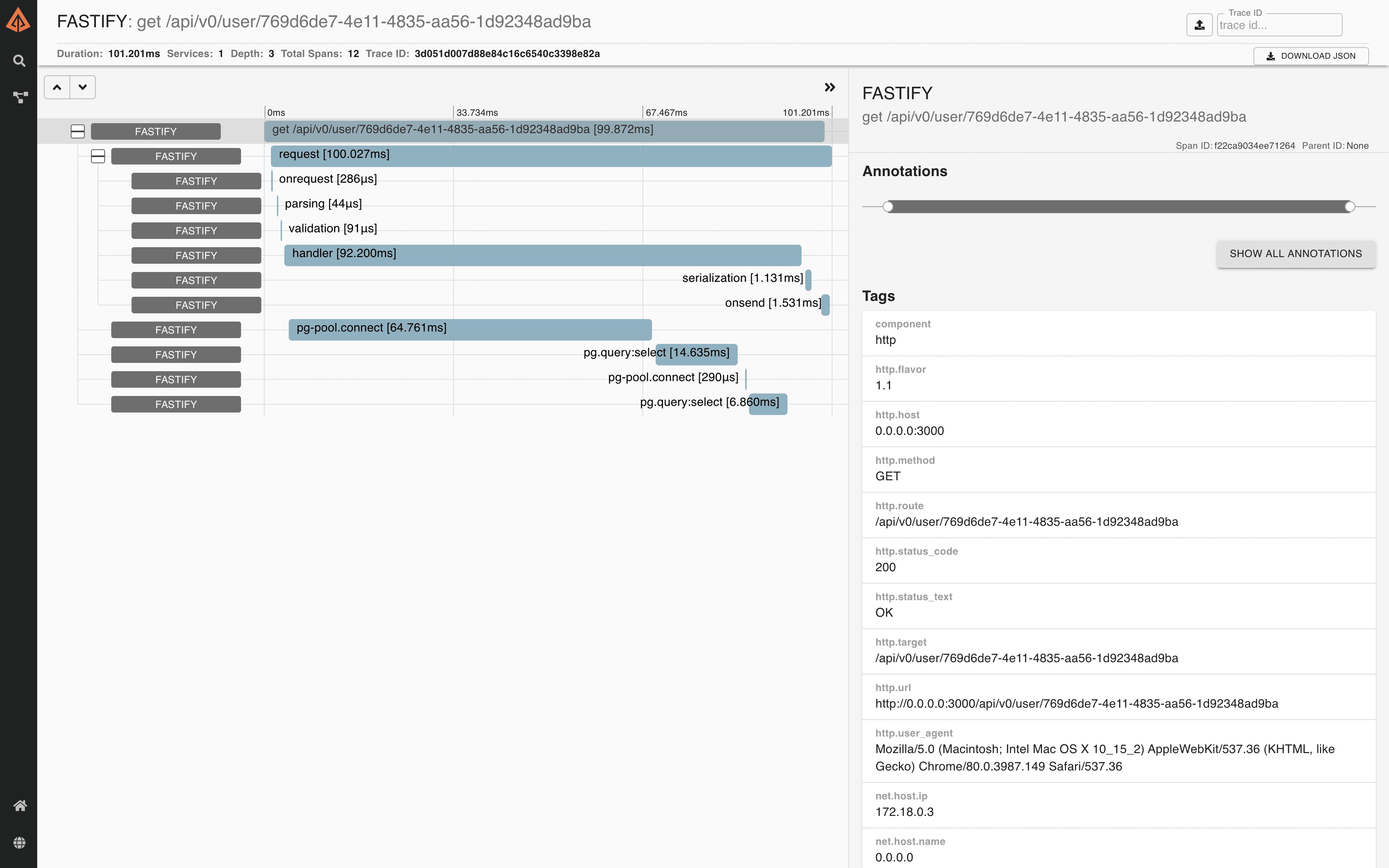Select the pg-pool.connect [64.761ms] span bar
1389x868 pixels.
(x=470, y=329)
